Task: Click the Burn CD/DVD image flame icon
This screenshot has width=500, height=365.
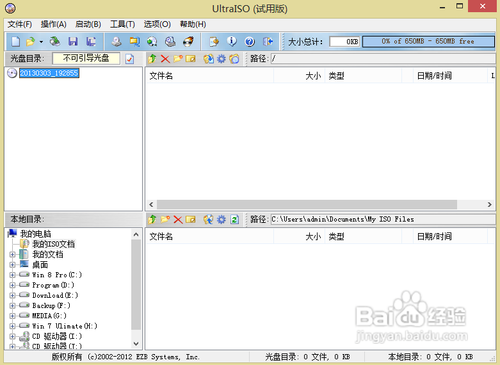Action: (188, 42)
